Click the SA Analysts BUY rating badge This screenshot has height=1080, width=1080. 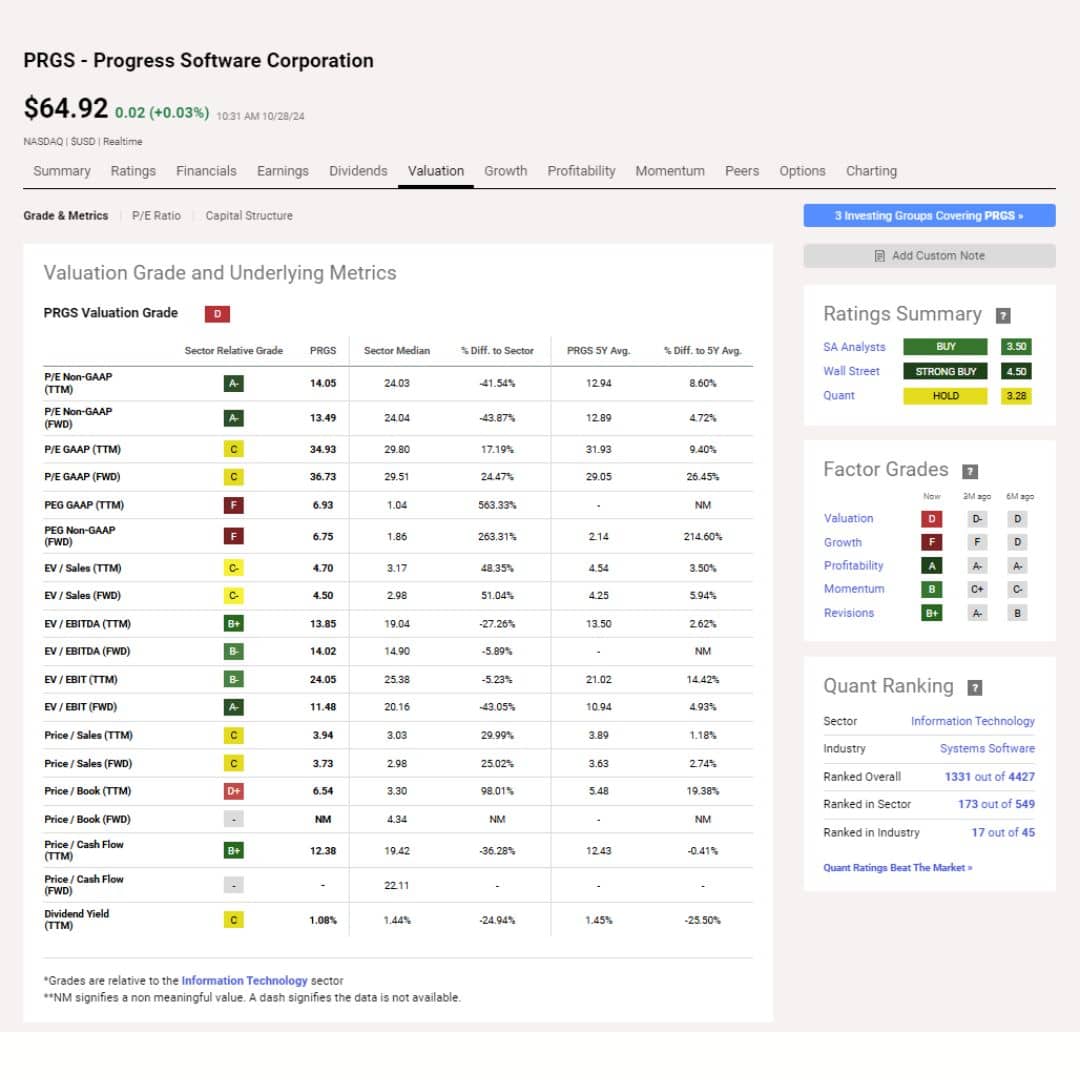[945, 347]
